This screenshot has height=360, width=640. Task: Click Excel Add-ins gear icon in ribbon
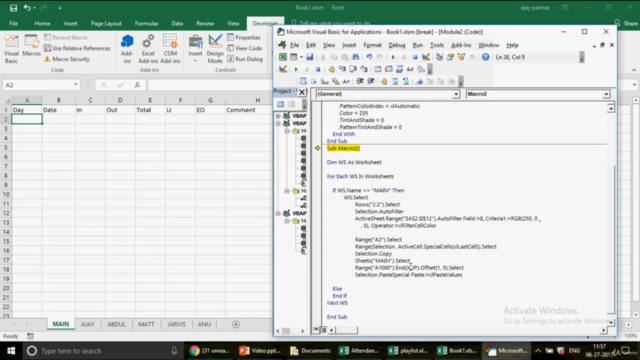pyautogui.click(x=148, y=49)
